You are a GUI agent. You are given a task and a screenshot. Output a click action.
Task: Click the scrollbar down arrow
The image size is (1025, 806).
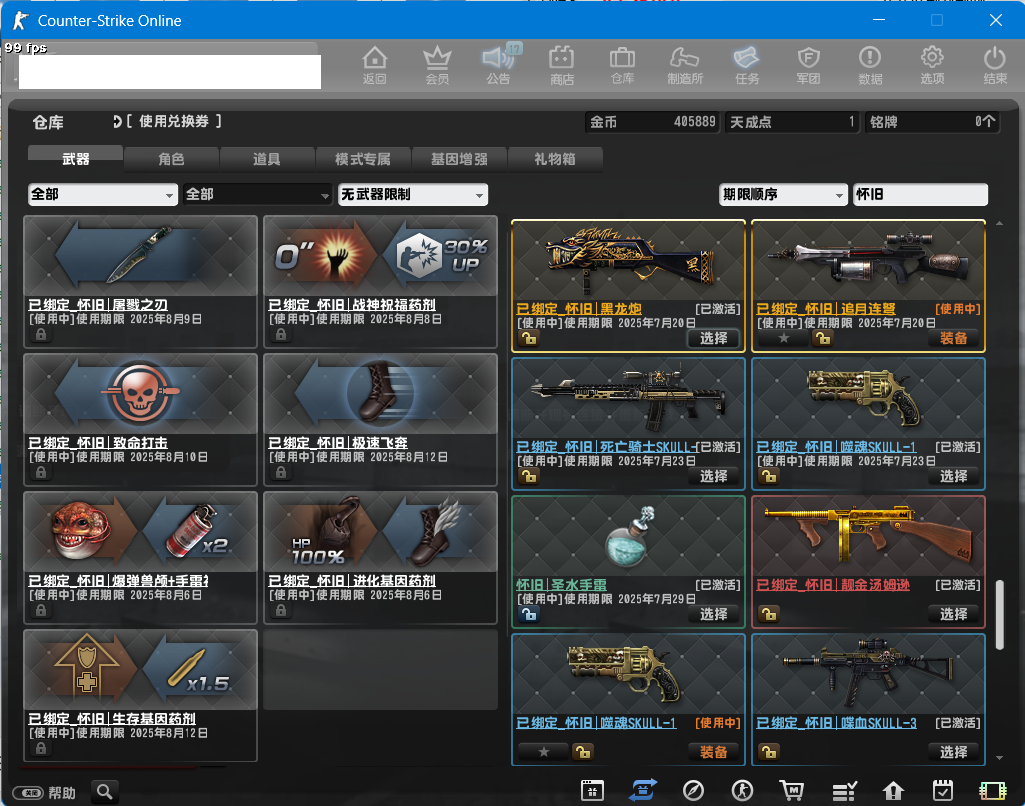click(x=999, y=758)
